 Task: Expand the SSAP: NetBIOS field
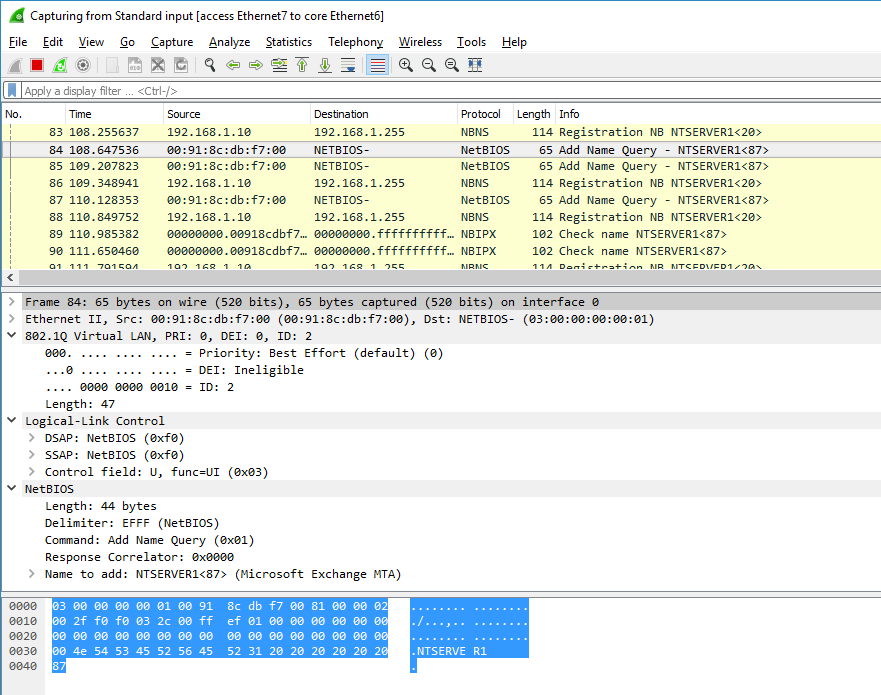(31, 454)
